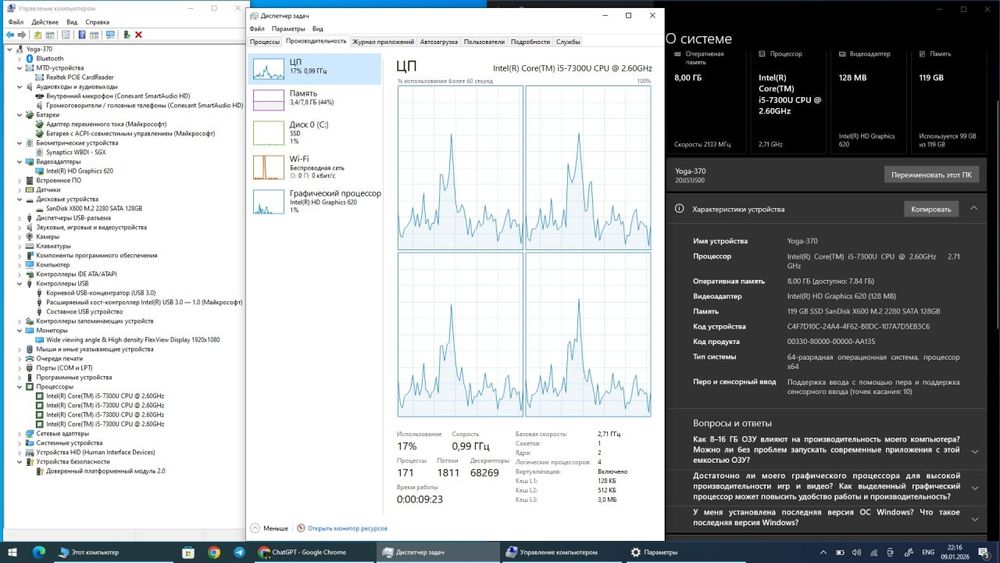The image size is (1000, 563).
Task: Click the red X uninstall device icon
Action: 138,35
